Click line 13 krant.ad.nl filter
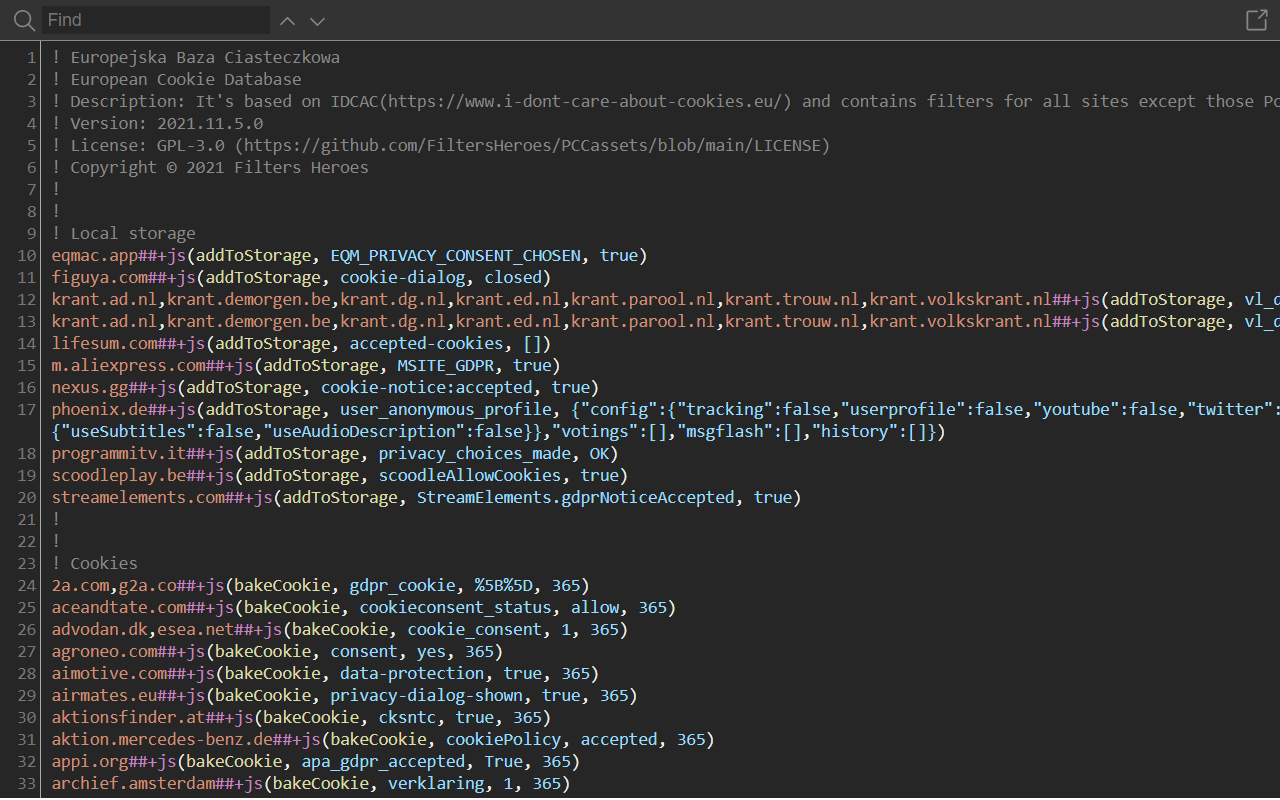Viewport: 1280px width, 800px height. tap(665, 321)
